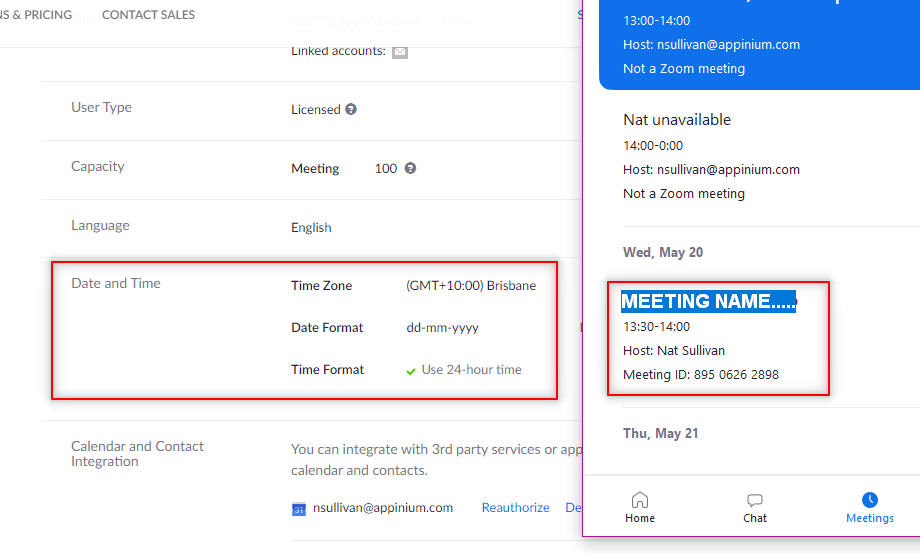920x553 pixels.
Task: Select the highlighted MEETING NAME entry
Action: coord(708,302)
